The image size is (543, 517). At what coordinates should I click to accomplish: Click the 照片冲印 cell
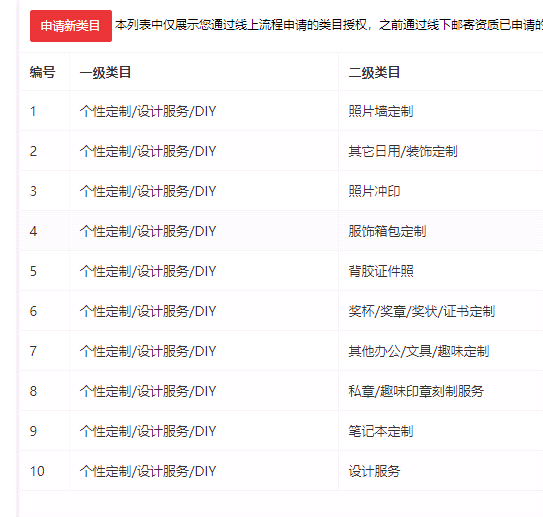(374, 191)
